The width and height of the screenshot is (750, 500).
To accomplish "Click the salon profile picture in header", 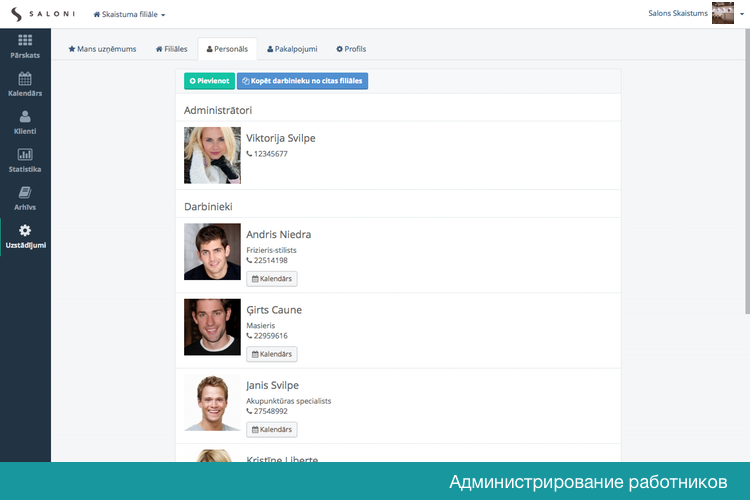I will 722,13.
